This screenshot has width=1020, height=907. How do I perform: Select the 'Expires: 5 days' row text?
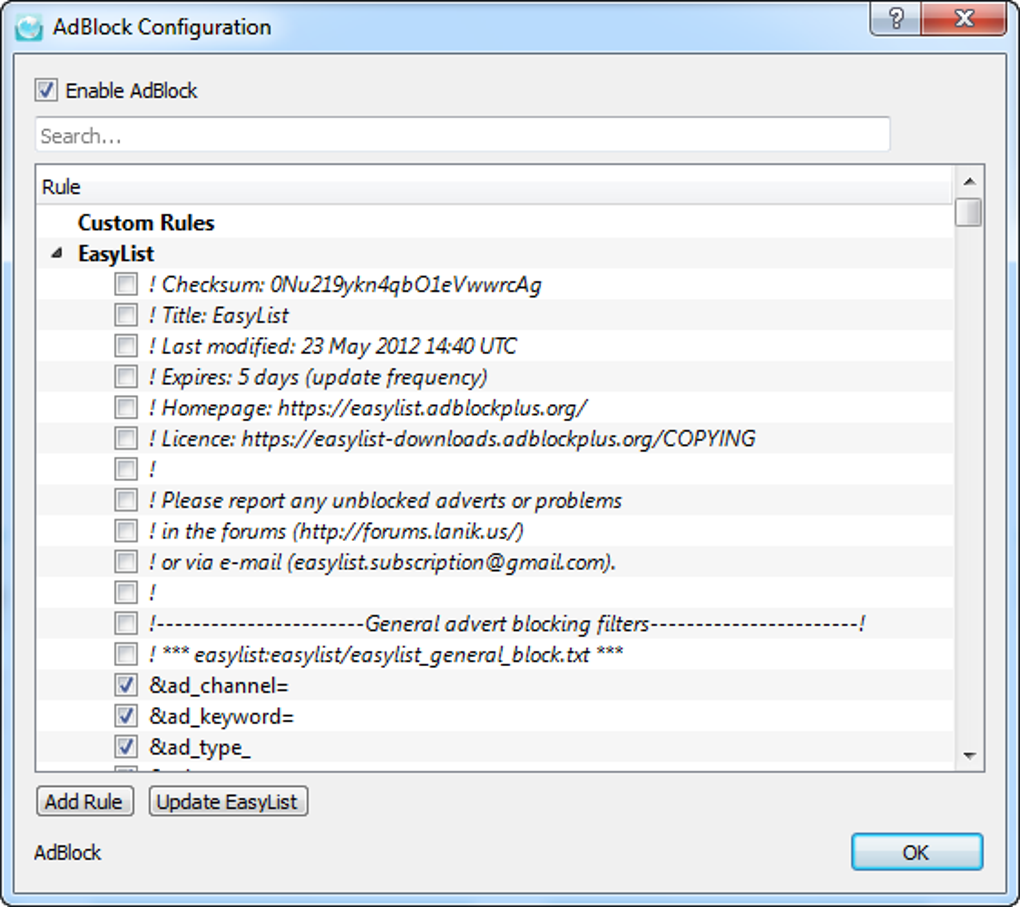tap(317, 377)
